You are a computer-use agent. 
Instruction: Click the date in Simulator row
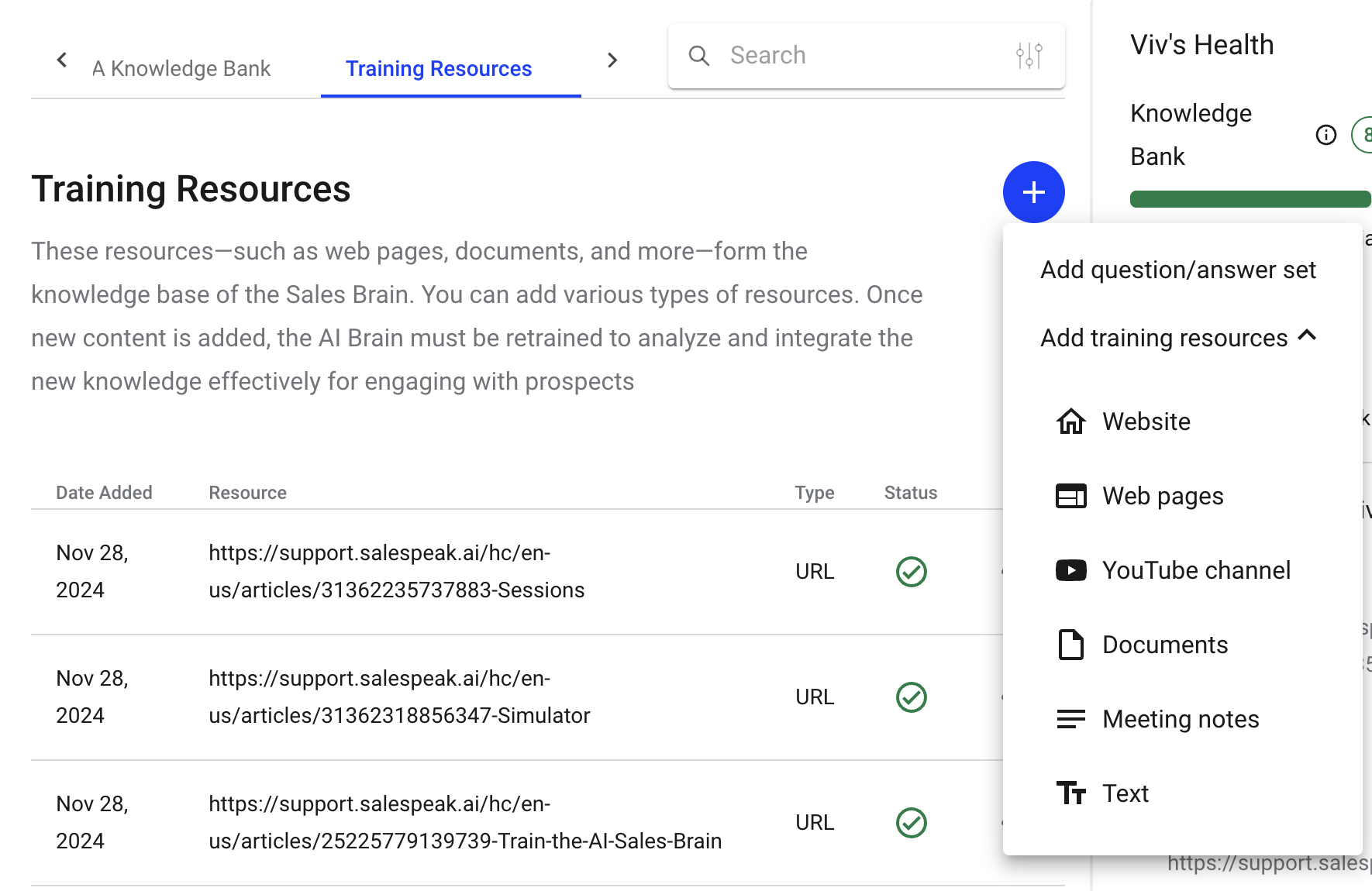click(92, 697)
